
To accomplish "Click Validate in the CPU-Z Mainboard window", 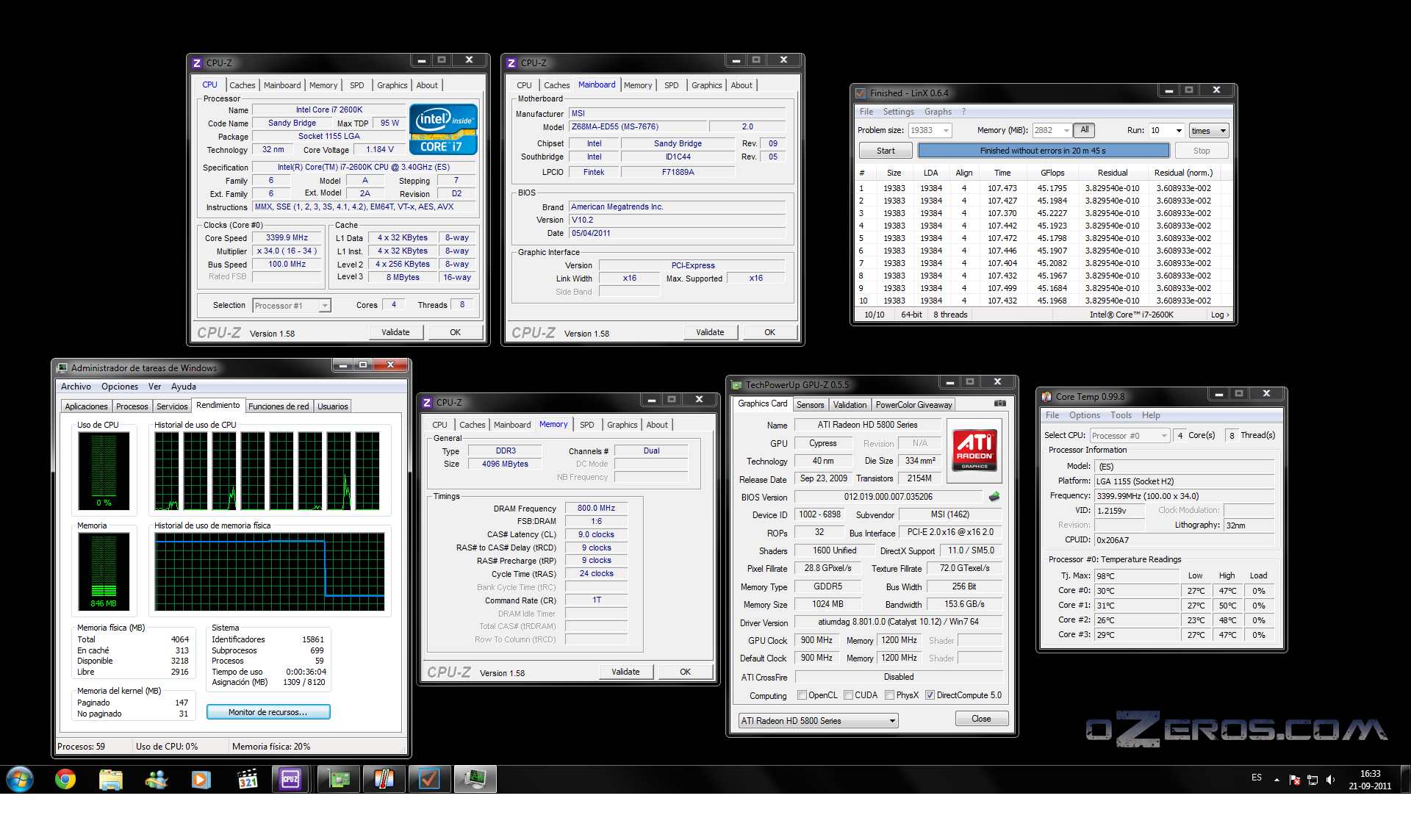I will point(710,332).
